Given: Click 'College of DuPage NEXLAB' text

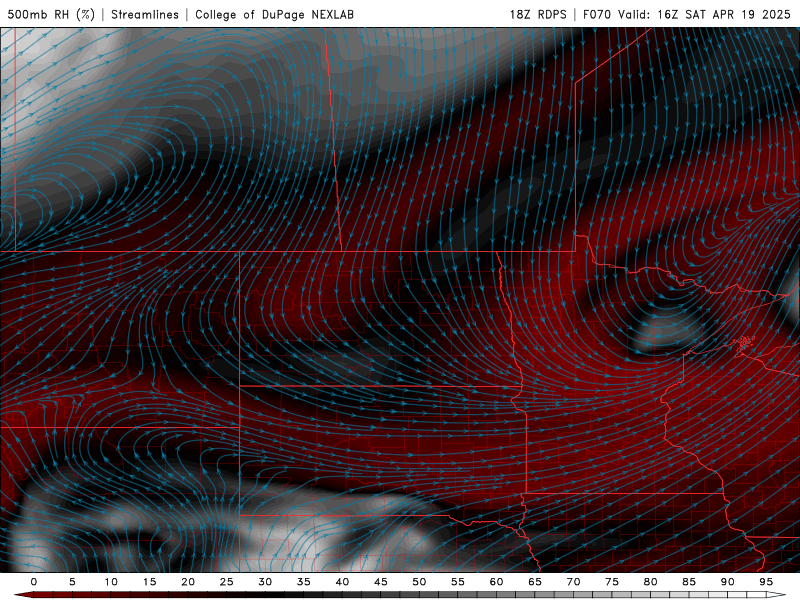Looking at the screenshot, I should coord(274,14).
